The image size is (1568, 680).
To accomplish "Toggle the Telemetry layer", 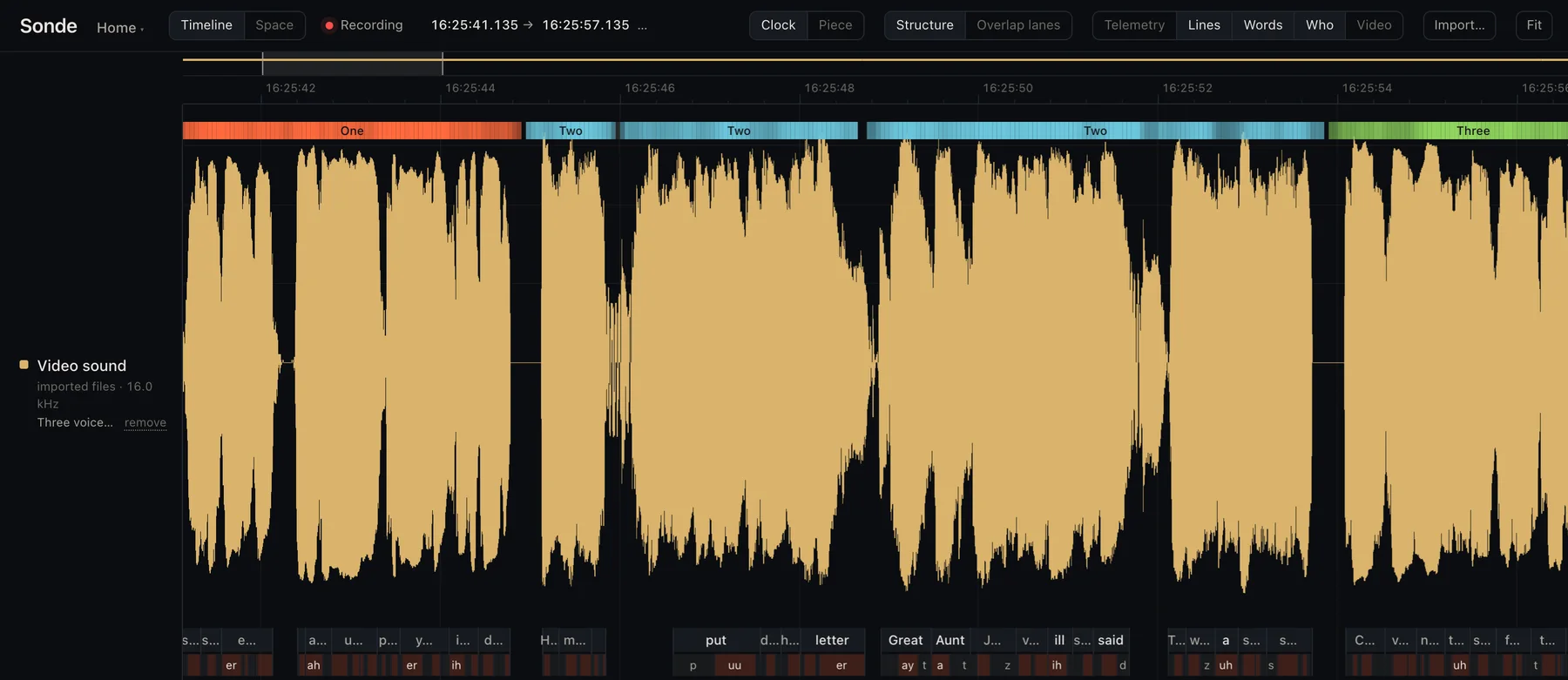I will tap(1134, 25).
